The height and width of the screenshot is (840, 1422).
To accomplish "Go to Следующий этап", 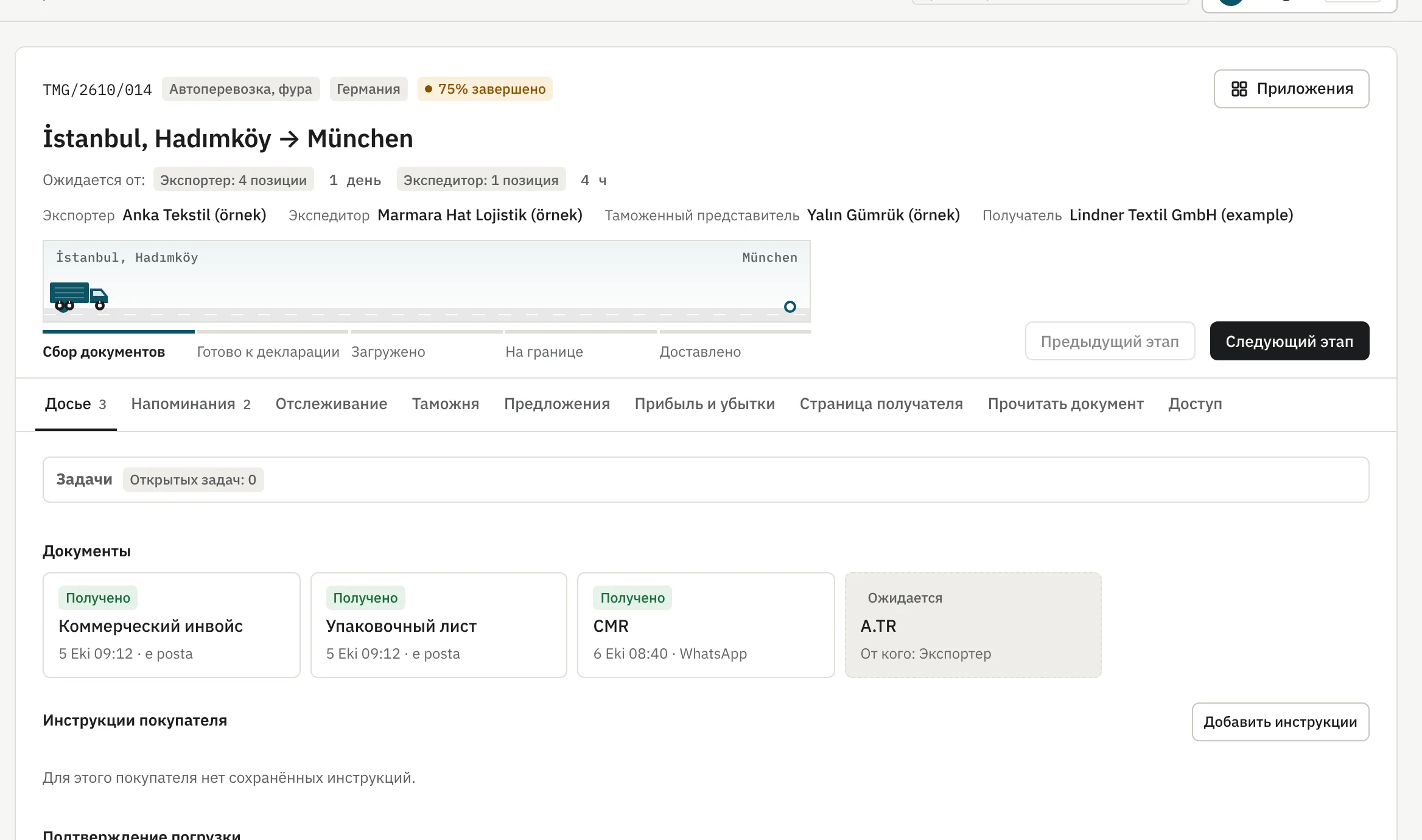I will (1289, 341).
